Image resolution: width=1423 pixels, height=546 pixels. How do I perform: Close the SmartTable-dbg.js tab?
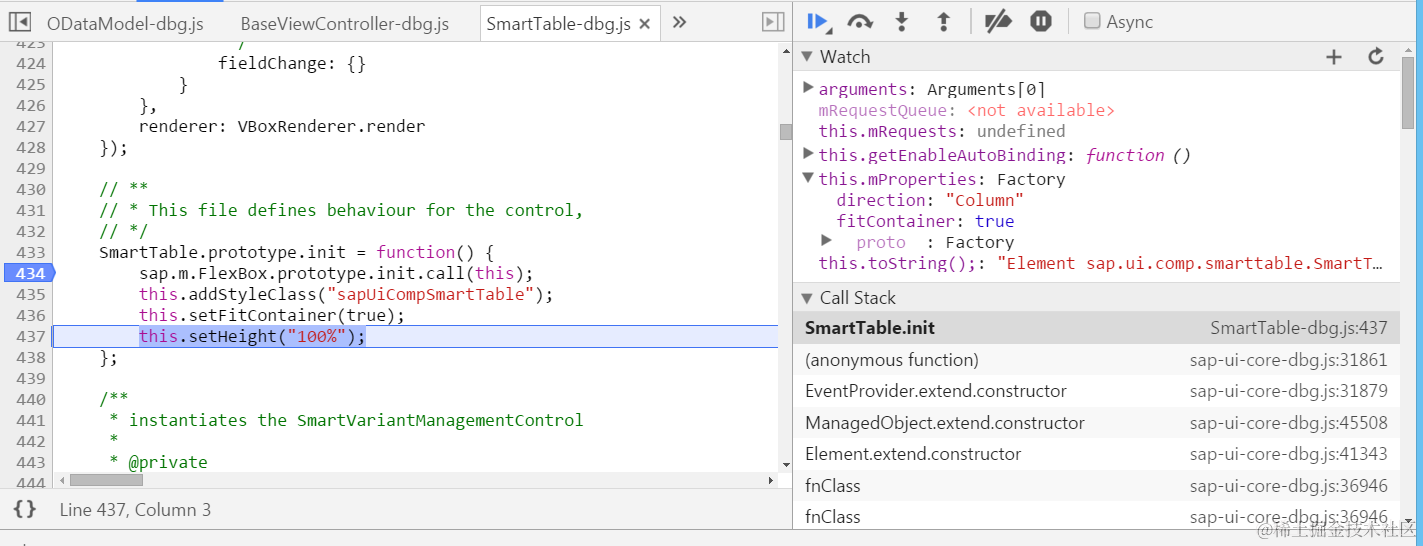(645, 24)
